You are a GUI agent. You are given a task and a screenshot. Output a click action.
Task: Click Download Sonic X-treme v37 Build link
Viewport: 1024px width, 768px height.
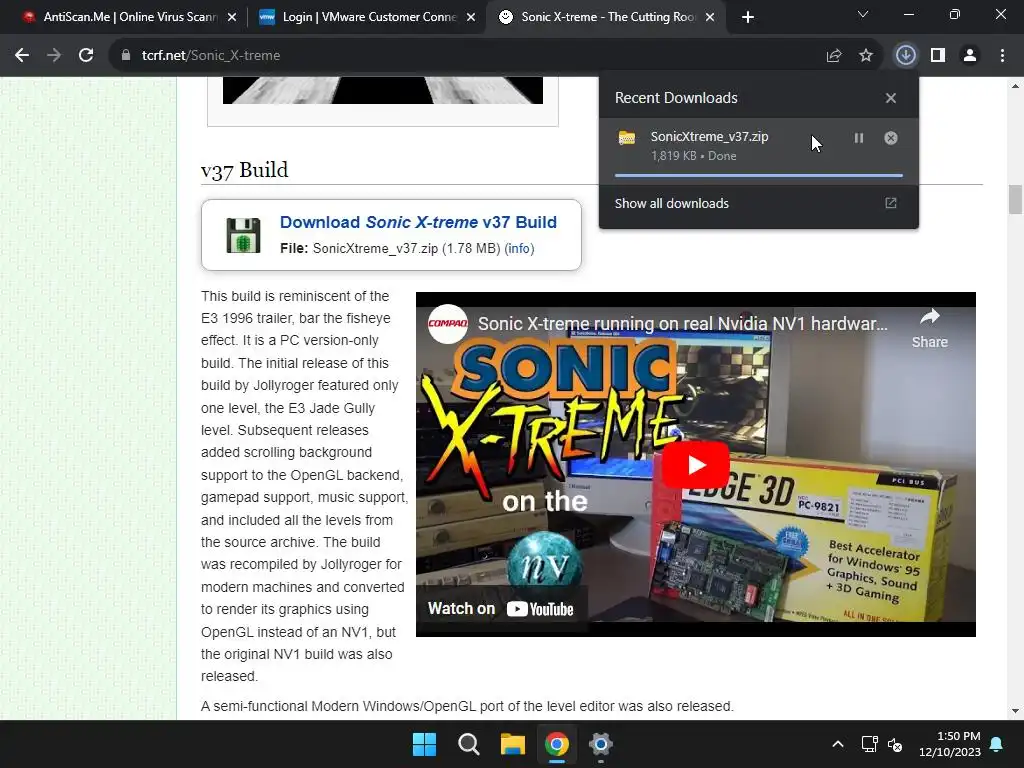tap(418, 222)
